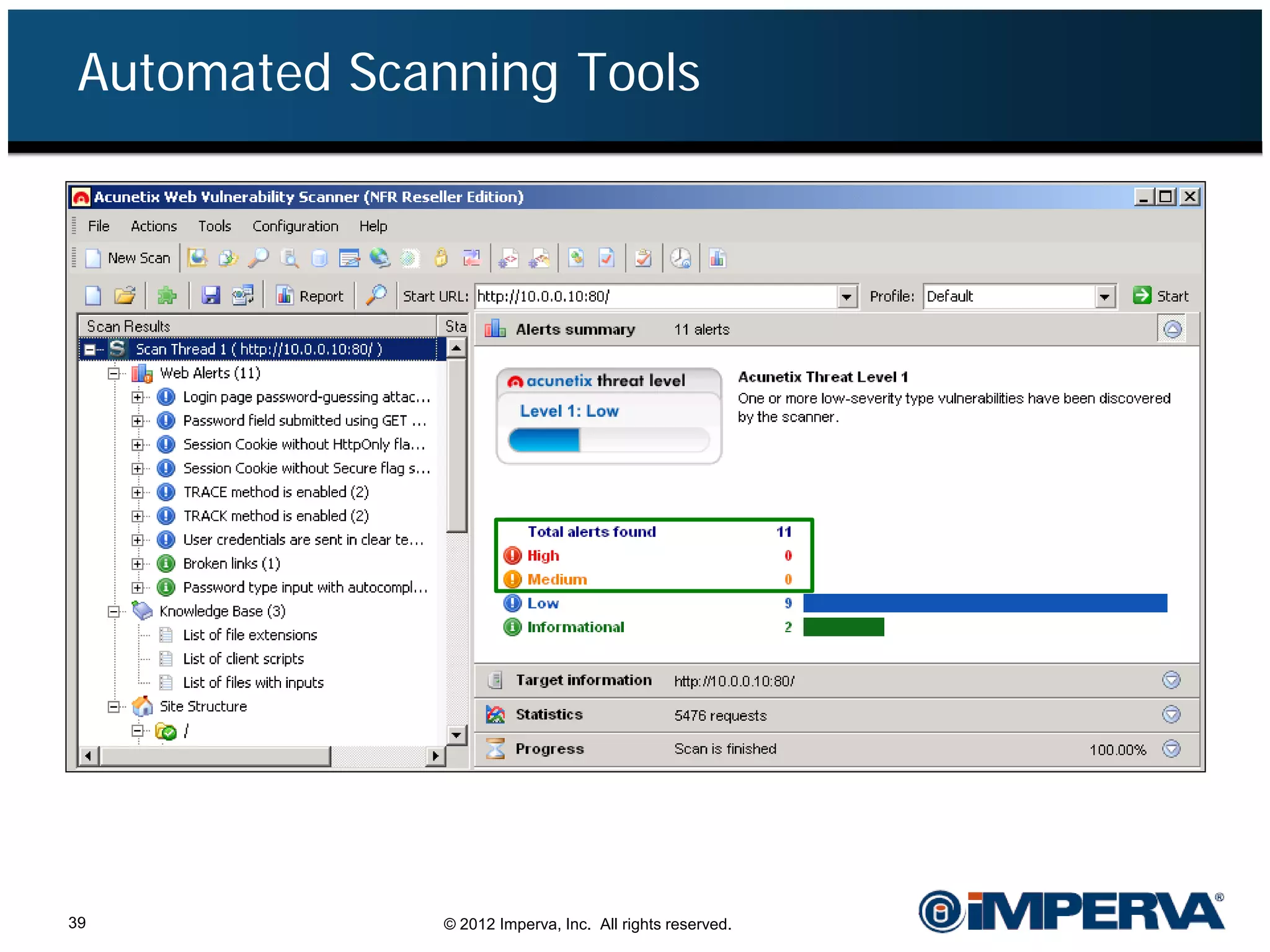The height and width of the screenshot is (952, 1270).
Task: Click the green puzzle-piece icon
Action: 167,296
